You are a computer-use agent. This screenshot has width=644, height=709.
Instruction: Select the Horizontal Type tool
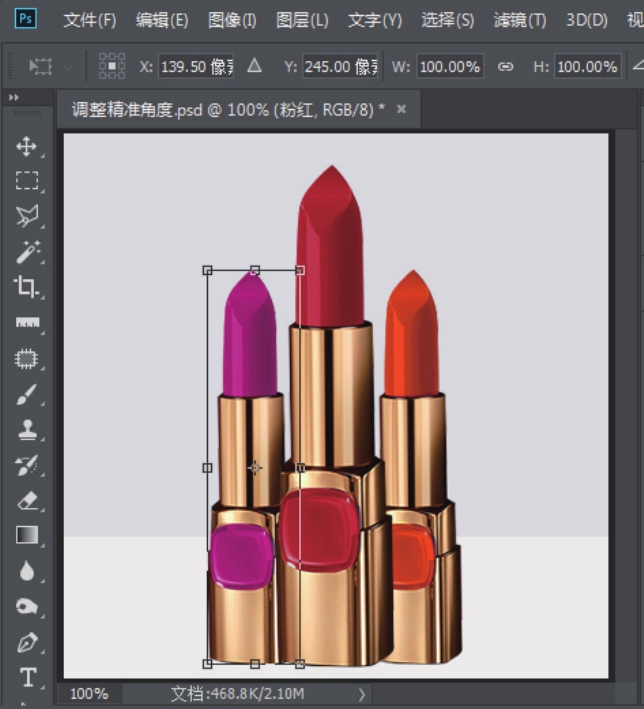coord(26,677)
